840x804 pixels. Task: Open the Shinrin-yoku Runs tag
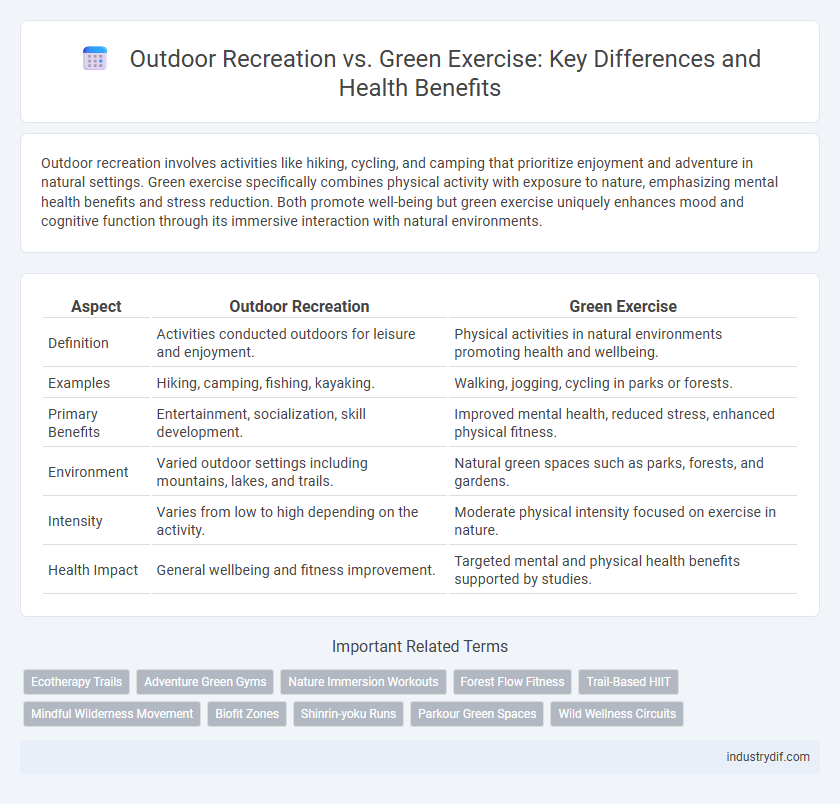348,714
